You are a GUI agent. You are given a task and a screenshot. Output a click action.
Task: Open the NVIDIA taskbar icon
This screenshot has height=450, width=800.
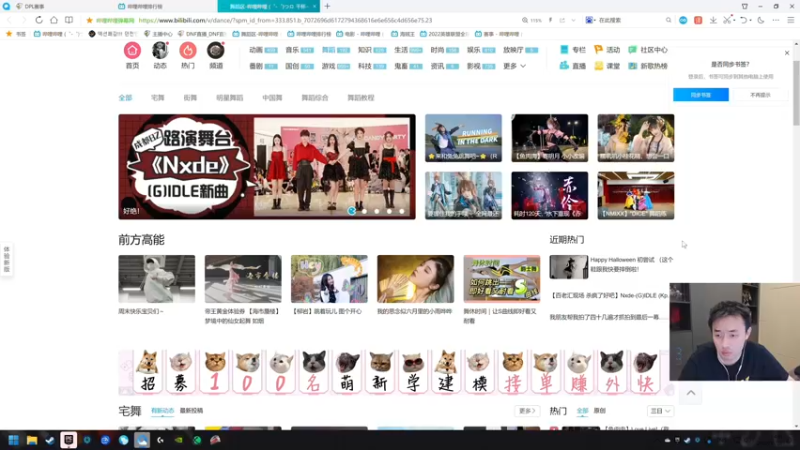tap(179, 440)
